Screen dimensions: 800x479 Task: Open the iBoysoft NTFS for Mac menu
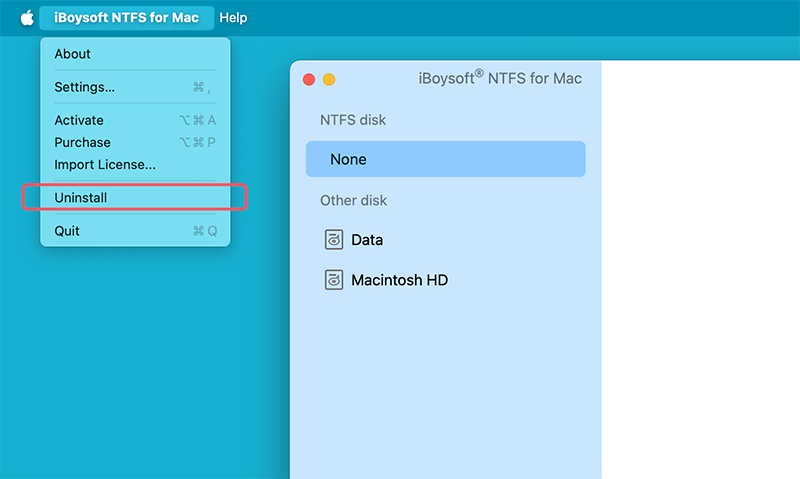127,18
